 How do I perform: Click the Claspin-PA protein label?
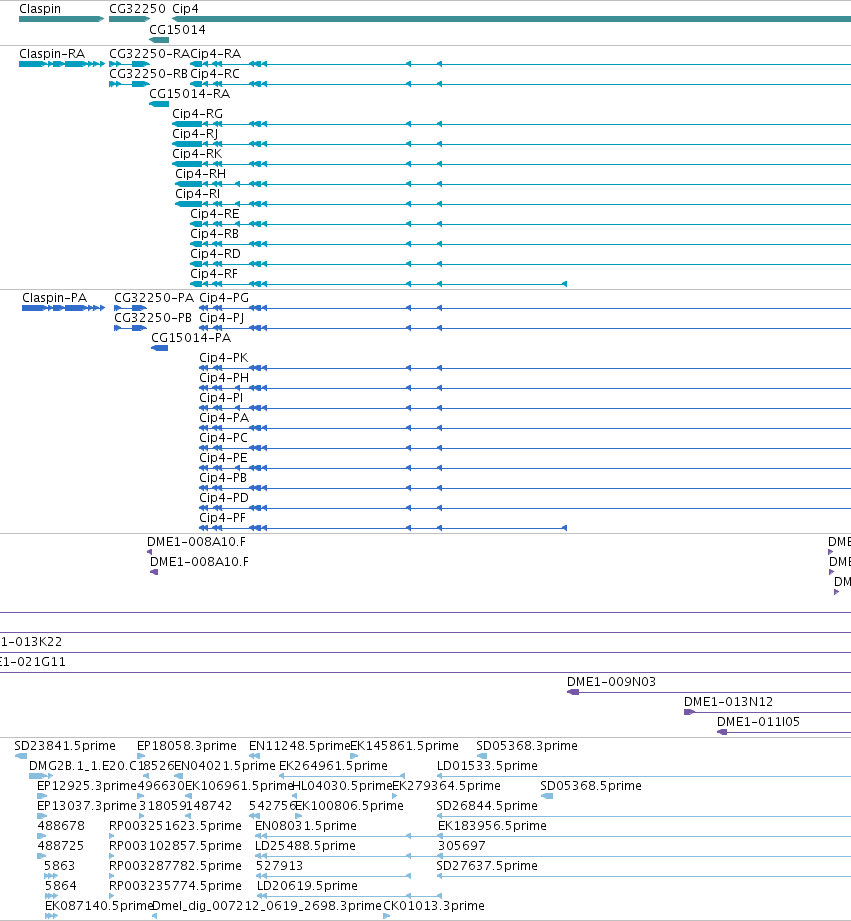(55, 298)
